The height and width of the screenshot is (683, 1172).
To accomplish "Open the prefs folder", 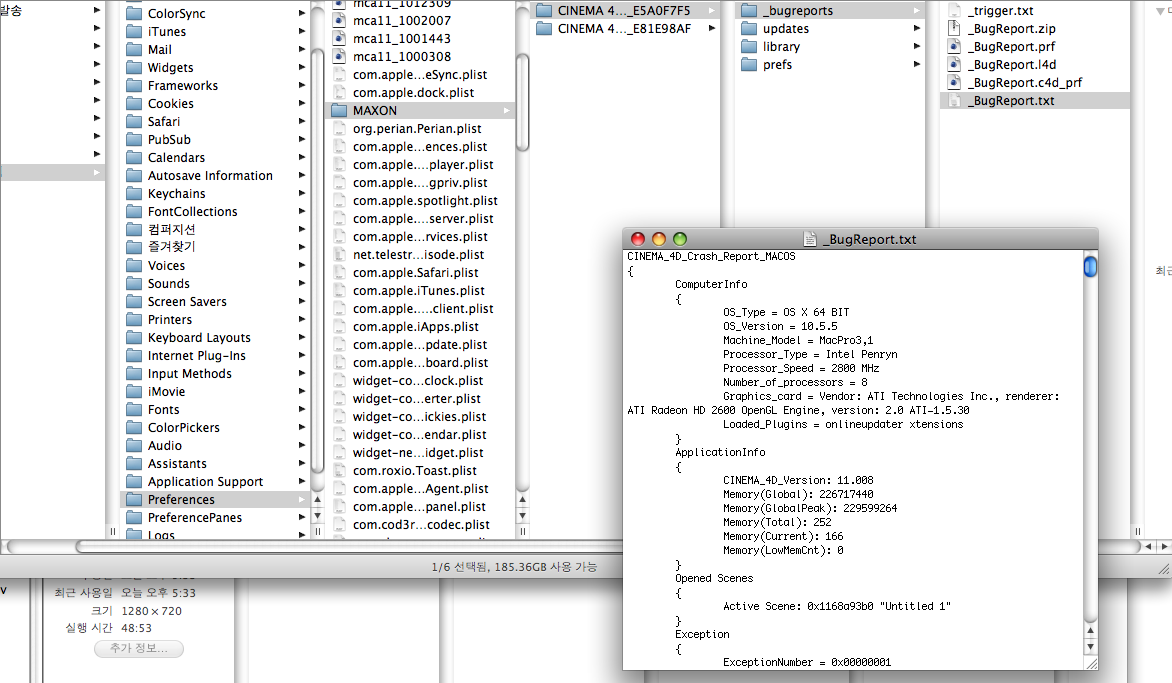I will [x=777, y=64].
